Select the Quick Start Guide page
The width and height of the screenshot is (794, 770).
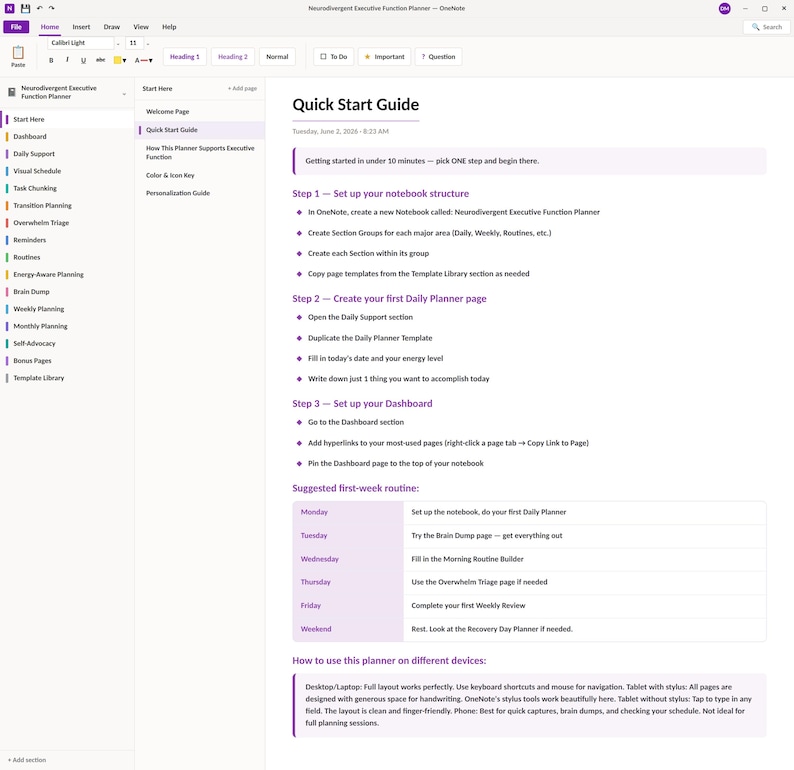tap(200, 130)
